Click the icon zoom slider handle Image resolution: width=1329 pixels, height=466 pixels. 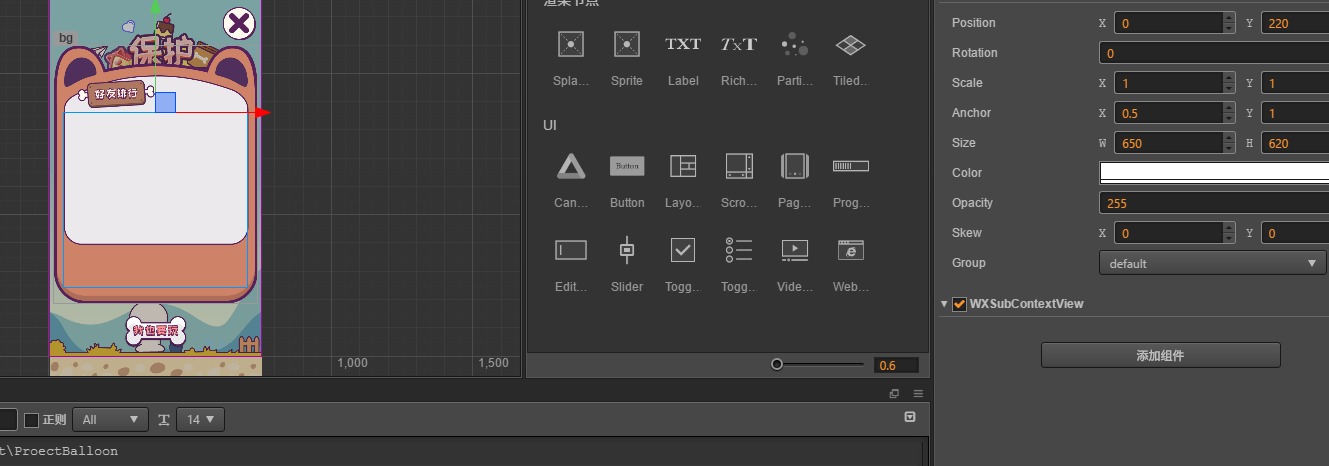777,365
